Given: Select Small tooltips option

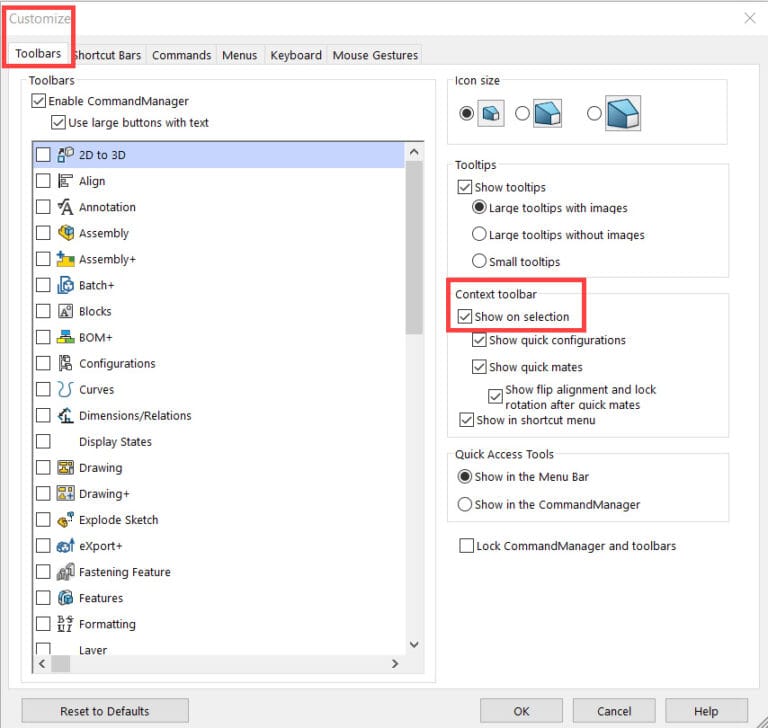Looking at the screenshot, I should coord(479,261).
